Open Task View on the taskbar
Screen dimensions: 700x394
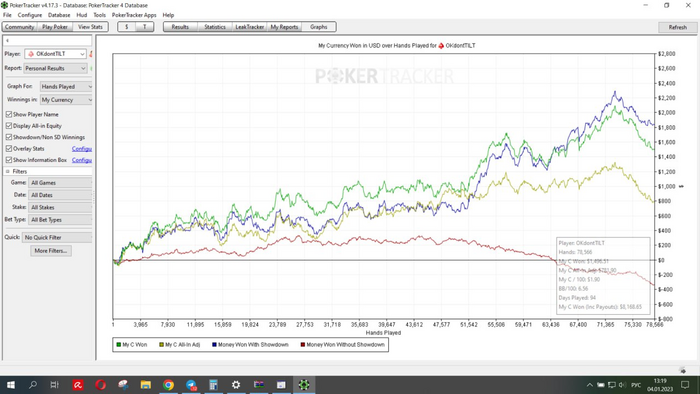(54, 385)
